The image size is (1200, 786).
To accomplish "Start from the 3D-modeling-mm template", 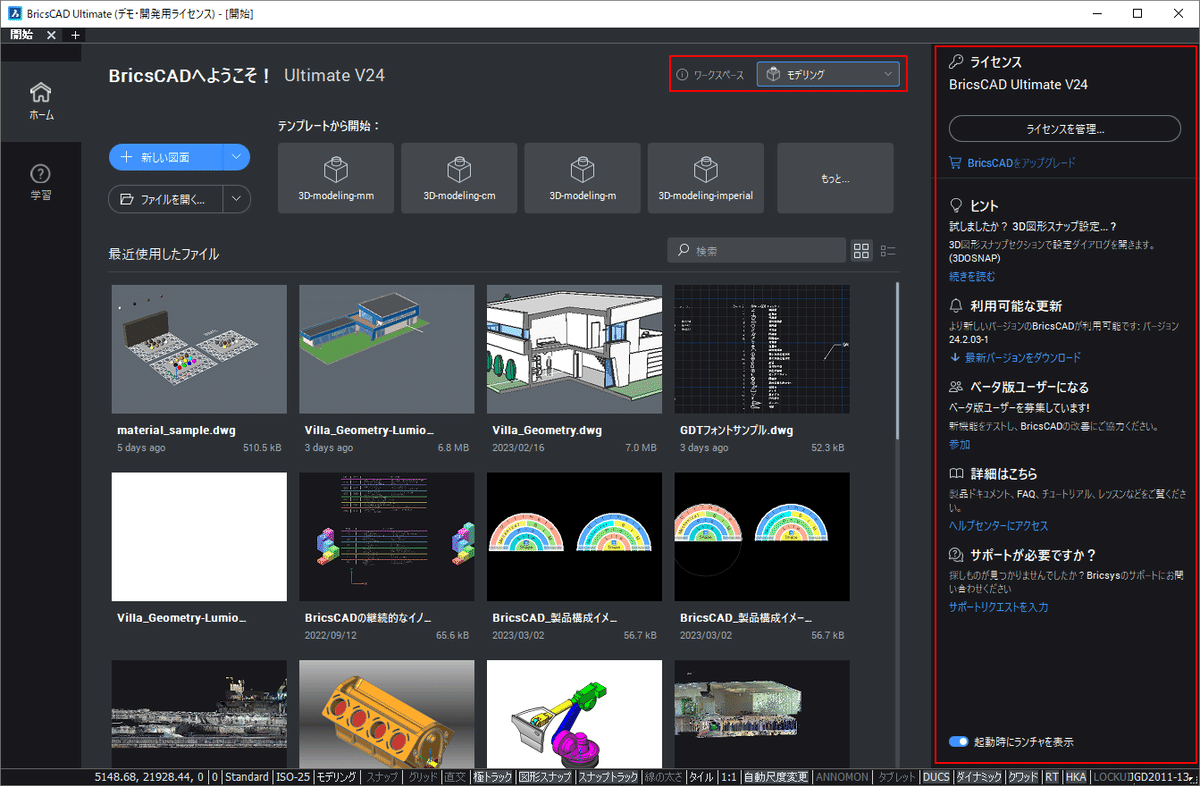I will (x=336, y=178).
